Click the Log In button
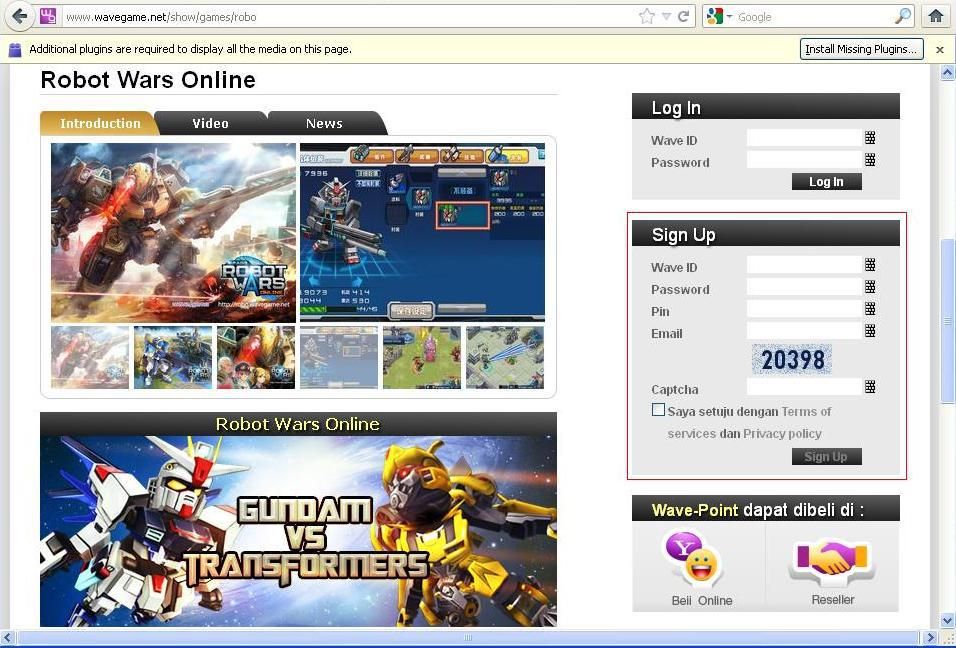 pos(827,182)
